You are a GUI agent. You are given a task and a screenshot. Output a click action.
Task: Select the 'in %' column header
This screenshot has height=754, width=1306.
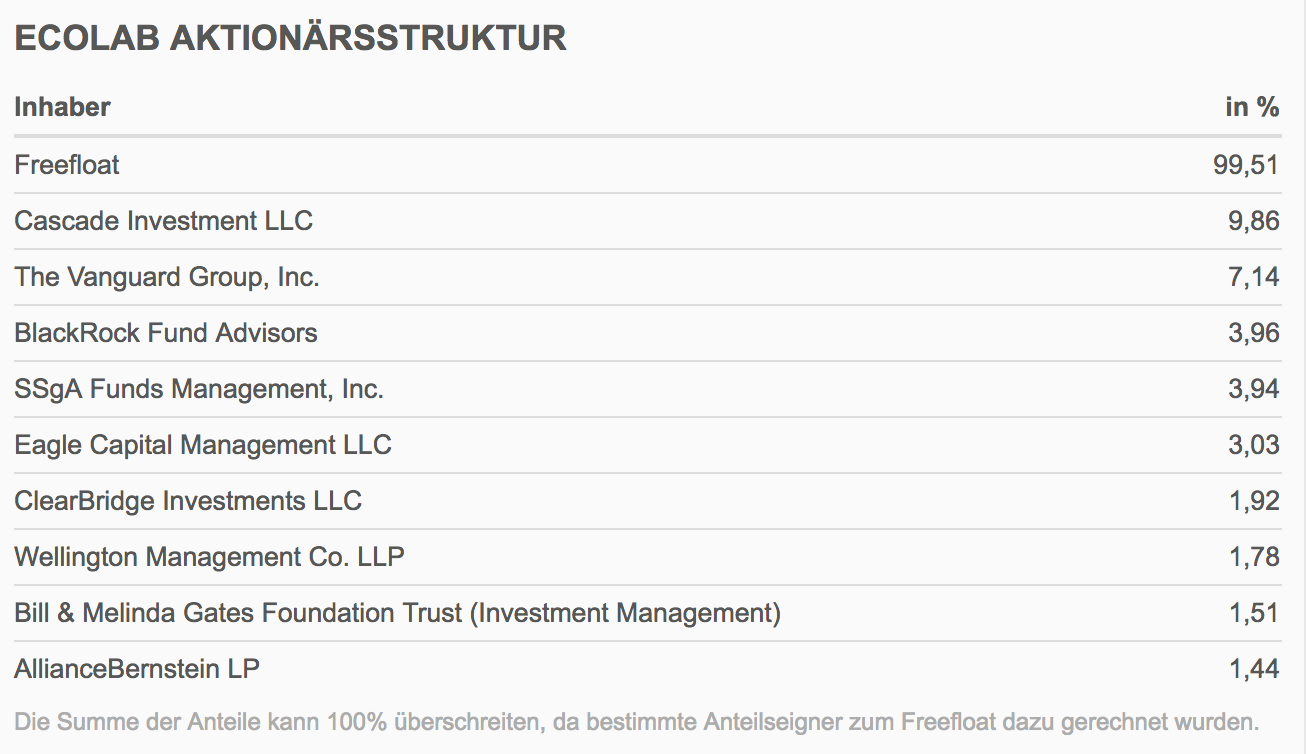coord(1252,107)
